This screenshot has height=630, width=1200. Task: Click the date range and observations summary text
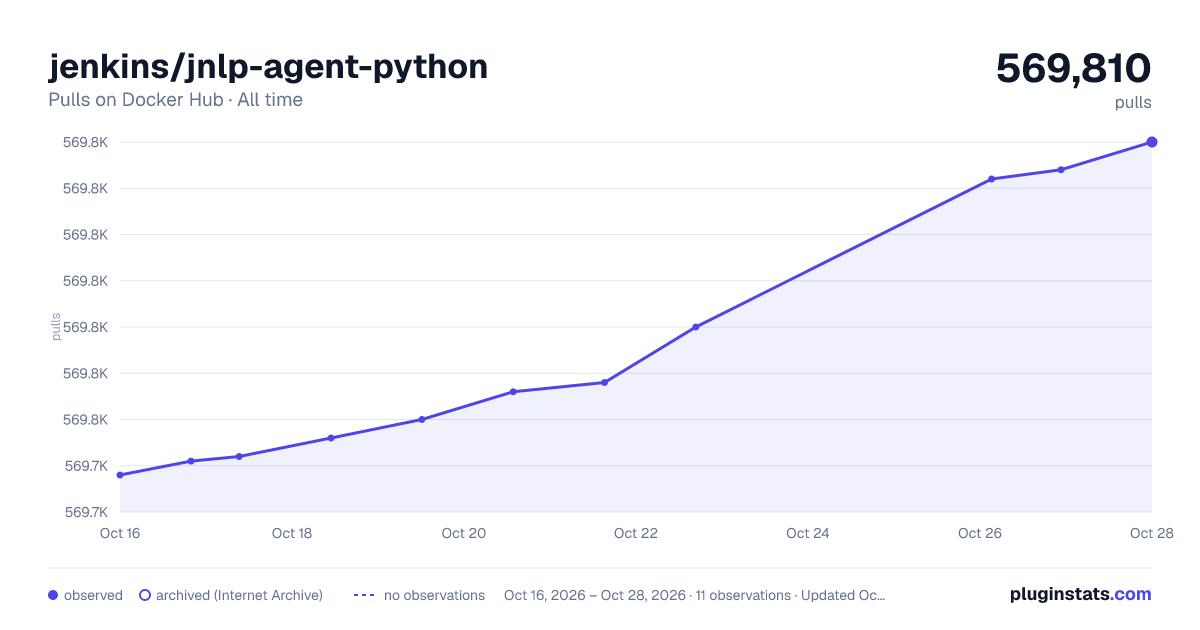point(694,595)
